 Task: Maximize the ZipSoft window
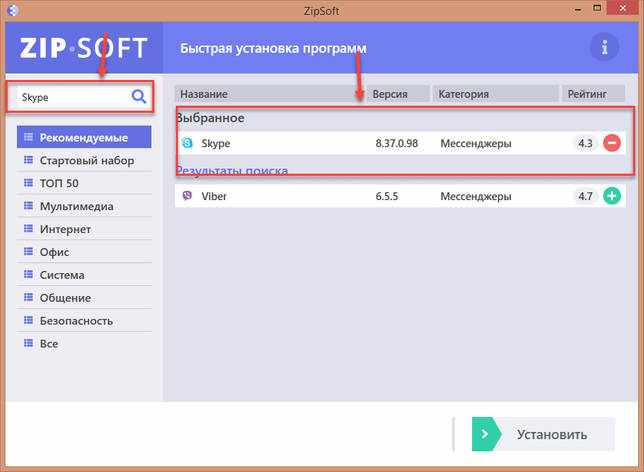[598, 8]
